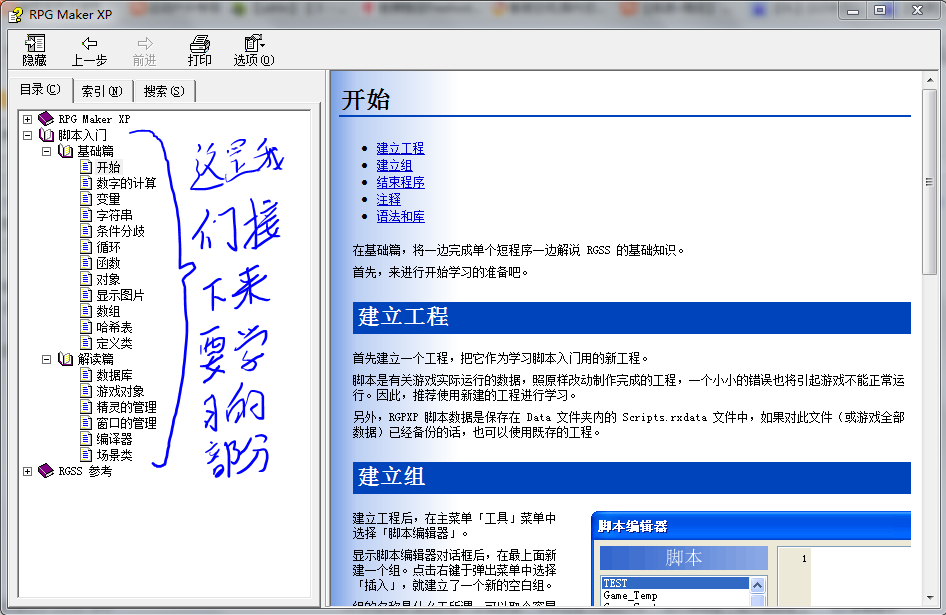Viewport: 946px width, 615px height.
Task: Open the 选项 (Options) toolbar icon
Action: pyautogui.click(x=254, y=43)
